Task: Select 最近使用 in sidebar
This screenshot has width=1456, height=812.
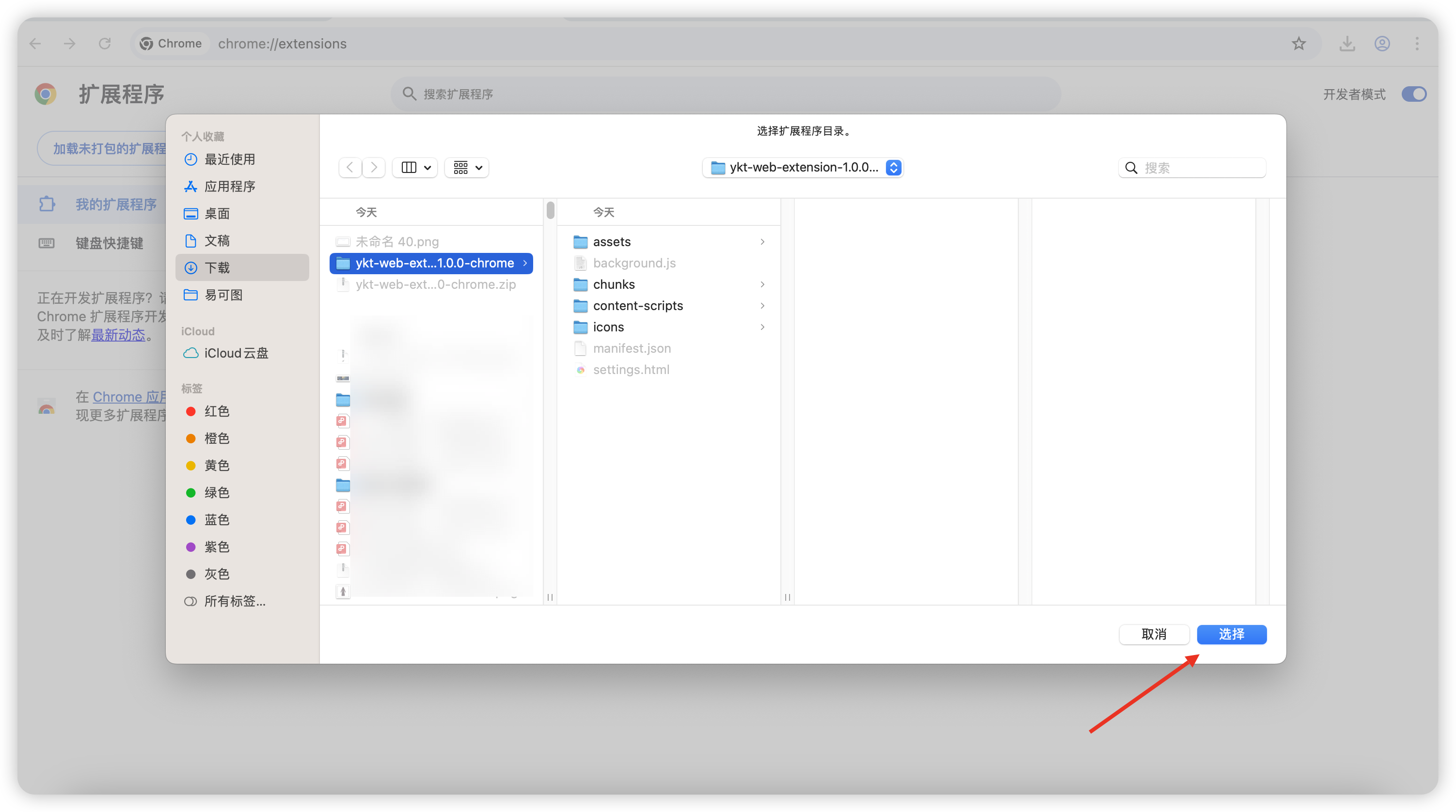Action: tap(229, 159)
